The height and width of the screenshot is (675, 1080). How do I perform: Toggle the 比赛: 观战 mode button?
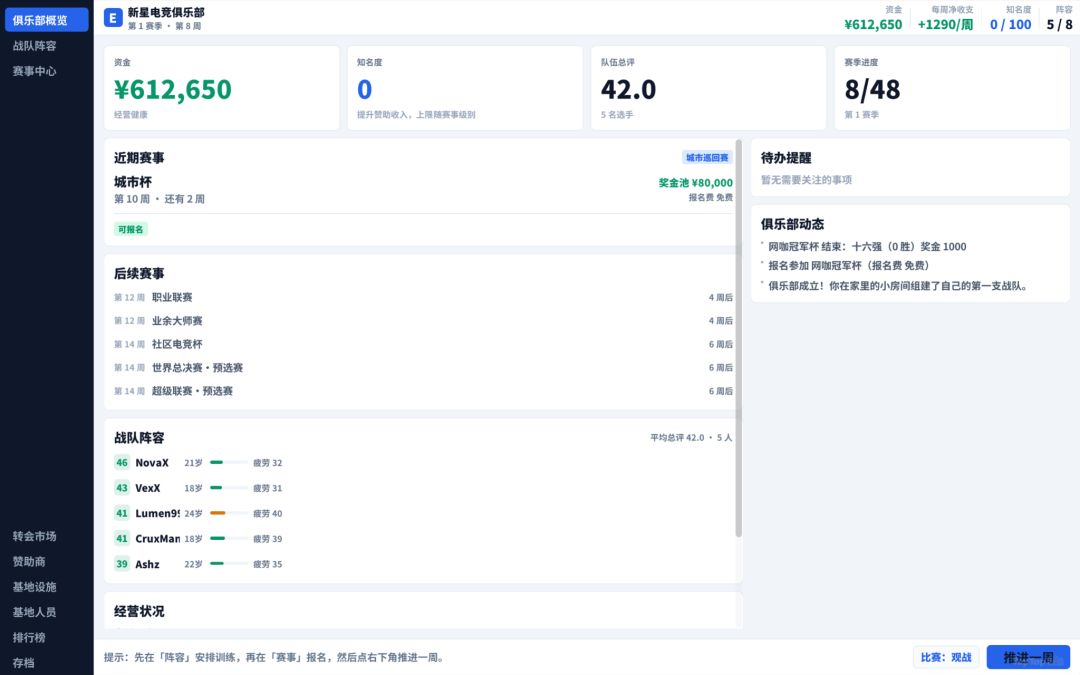click(946, 657)
